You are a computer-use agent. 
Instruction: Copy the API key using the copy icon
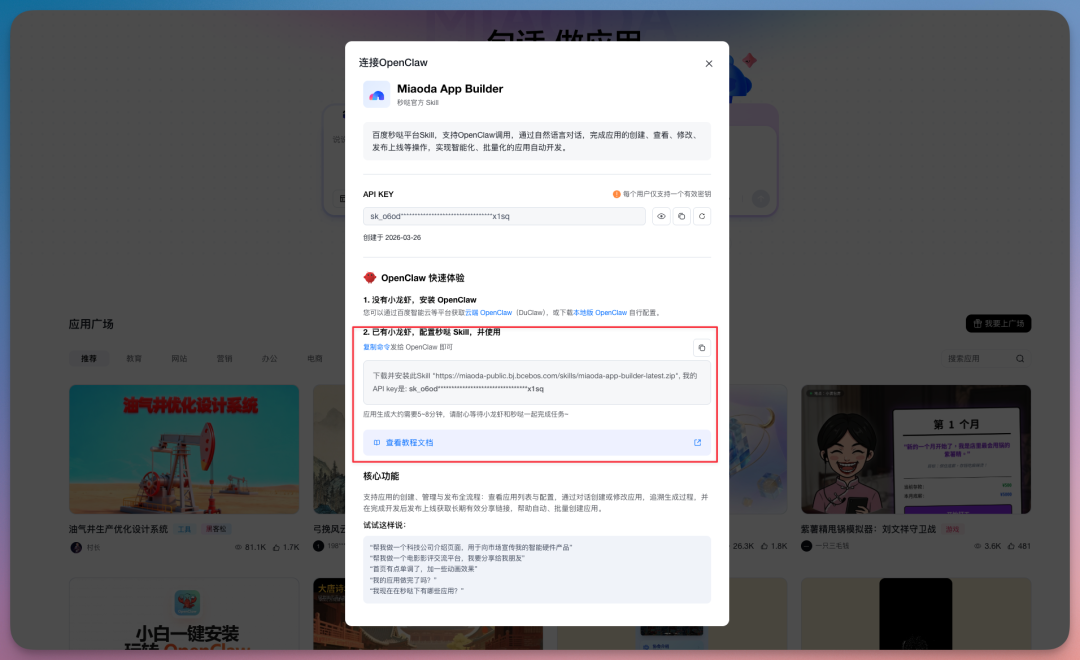[x=681, y=216]
